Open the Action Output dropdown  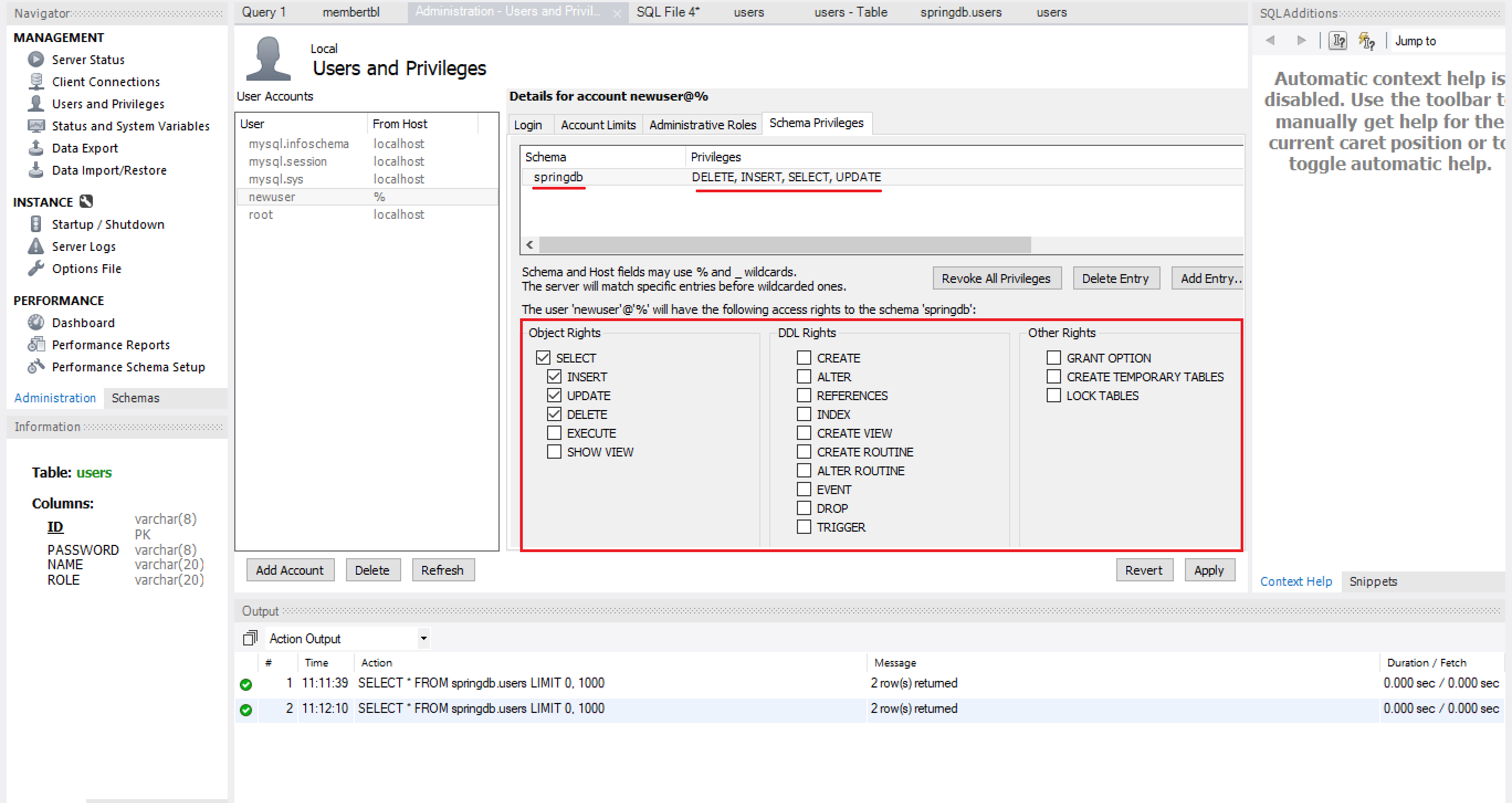pyautogui.click(x=423, y=638)
